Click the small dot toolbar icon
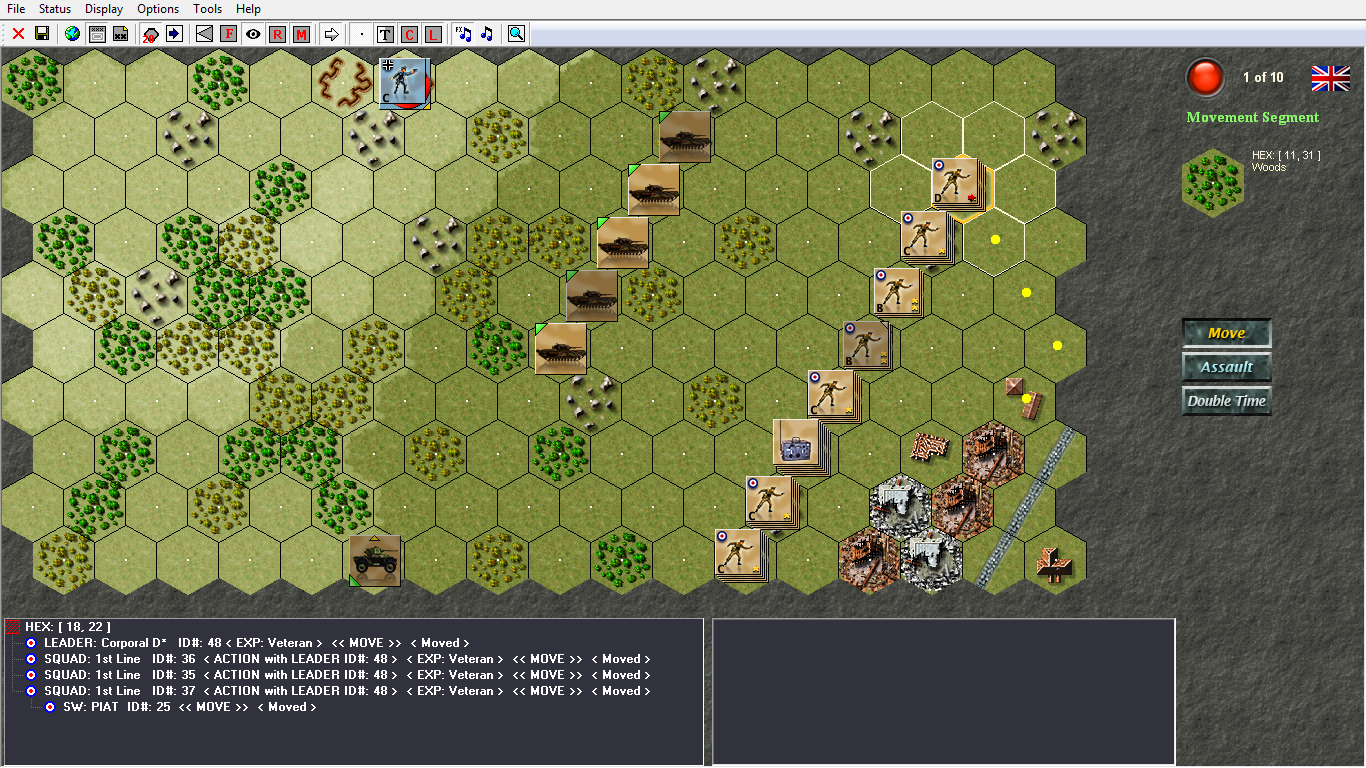Viewport: 1366px width, 768px height. pos(362,34)
